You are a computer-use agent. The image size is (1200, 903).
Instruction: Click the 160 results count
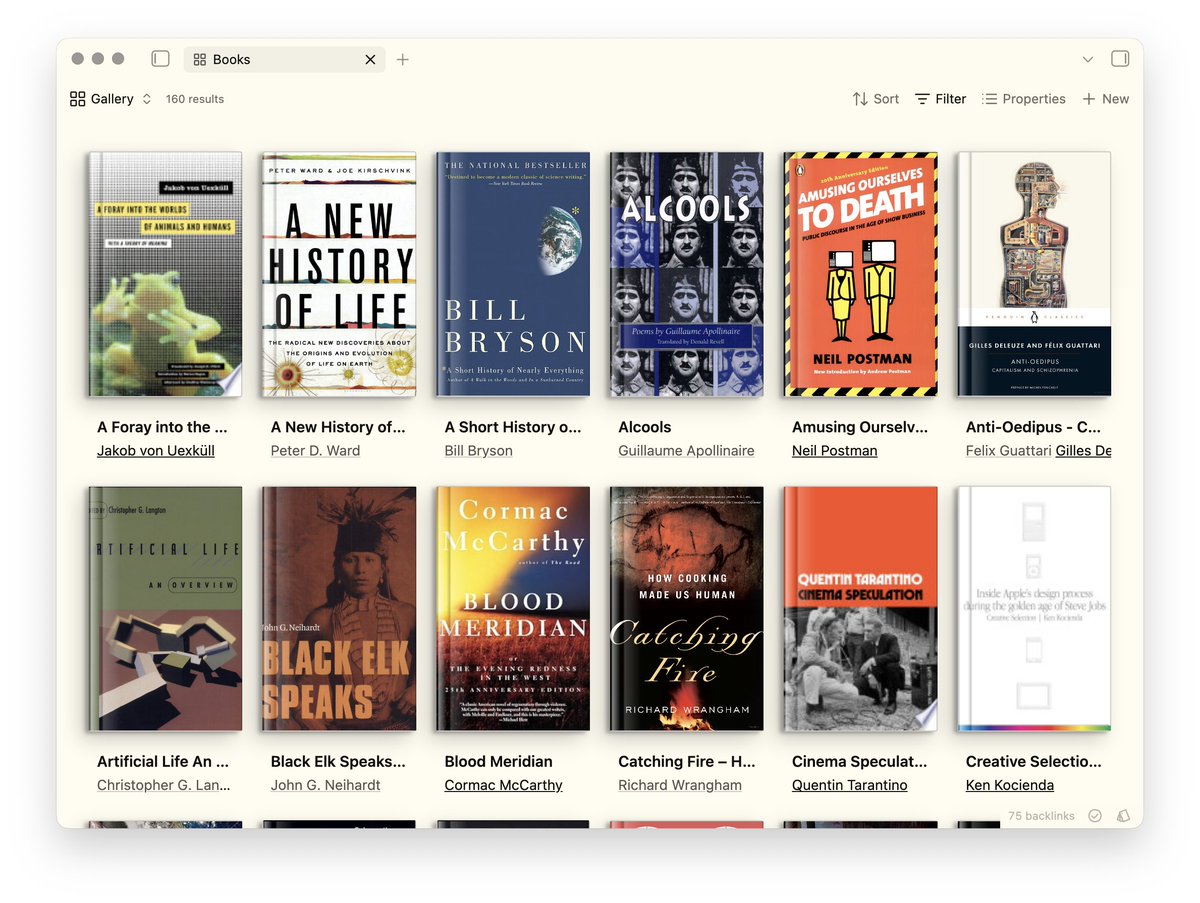(195, 99)
